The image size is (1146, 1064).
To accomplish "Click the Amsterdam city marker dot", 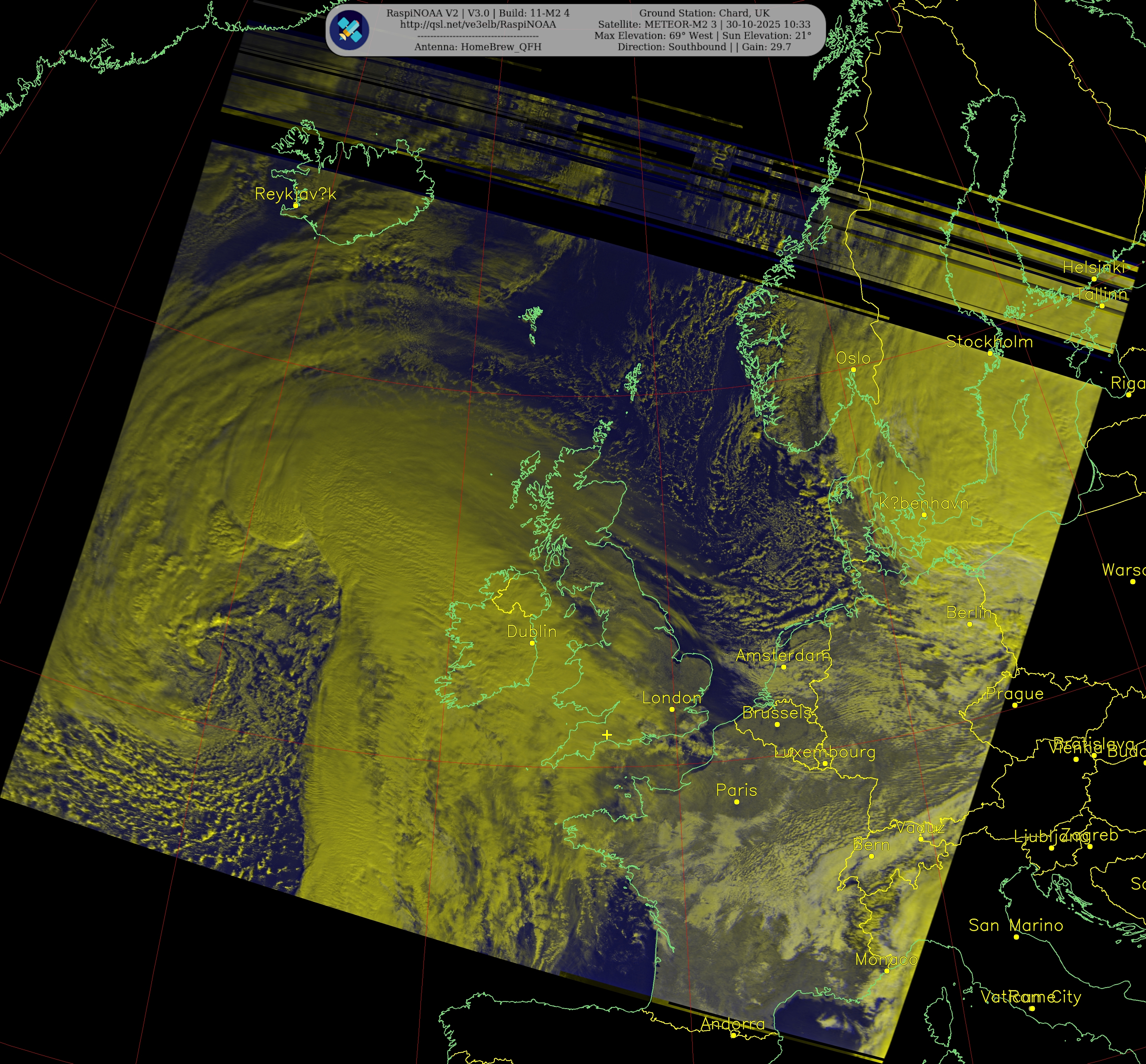I will click(x=783, y=667).
